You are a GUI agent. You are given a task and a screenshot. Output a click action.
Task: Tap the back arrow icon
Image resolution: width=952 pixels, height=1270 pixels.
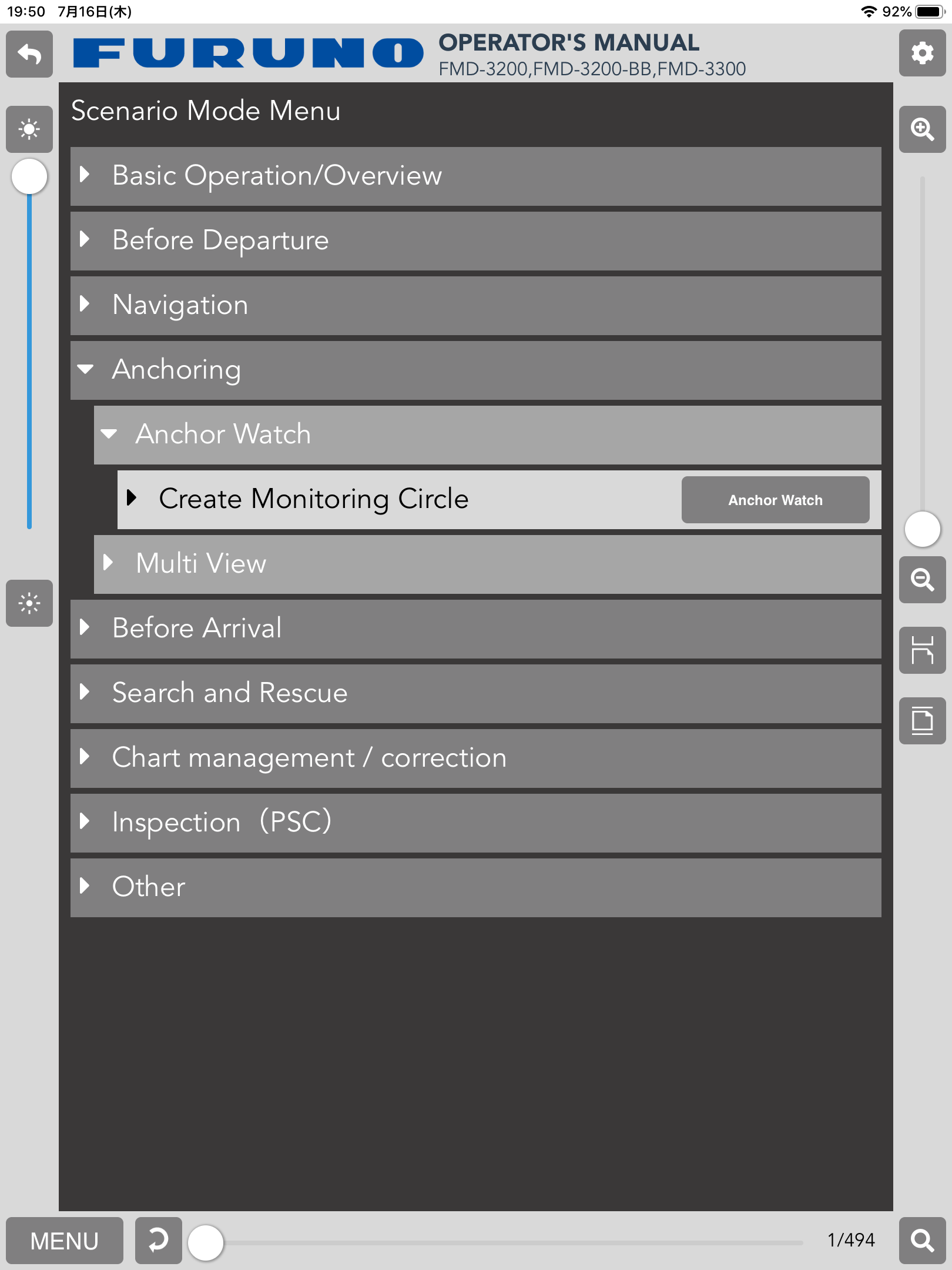[29, 54]
